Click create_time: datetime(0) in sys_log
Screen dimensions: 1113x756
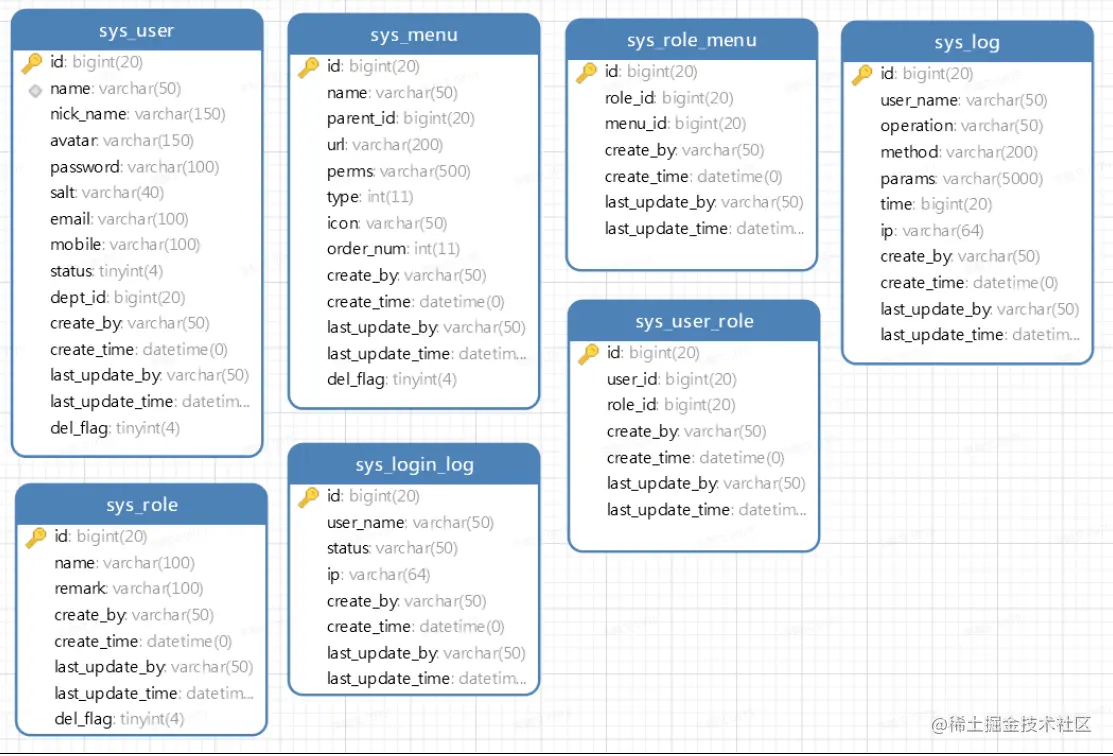(x=969, y=283)
